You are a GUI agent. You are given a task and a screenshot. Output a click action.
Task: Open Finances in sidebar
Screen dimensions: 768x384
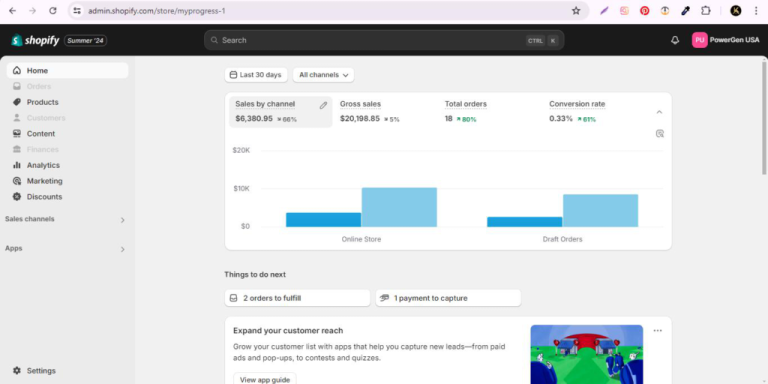(68, 149)
